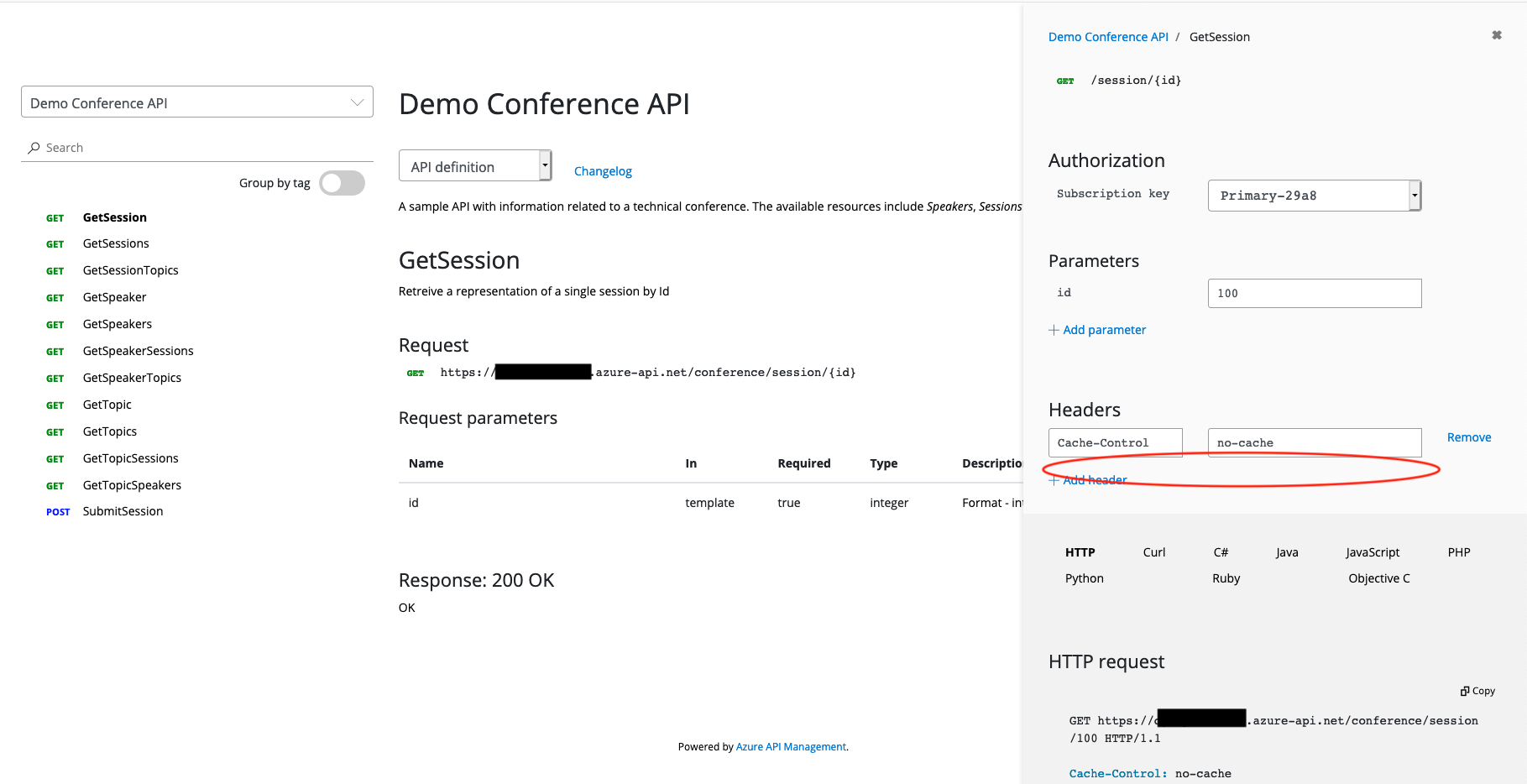Viewport: 1527px width, 784px height.
Task: Close the GetSession test console panel
Action: 1497,35
